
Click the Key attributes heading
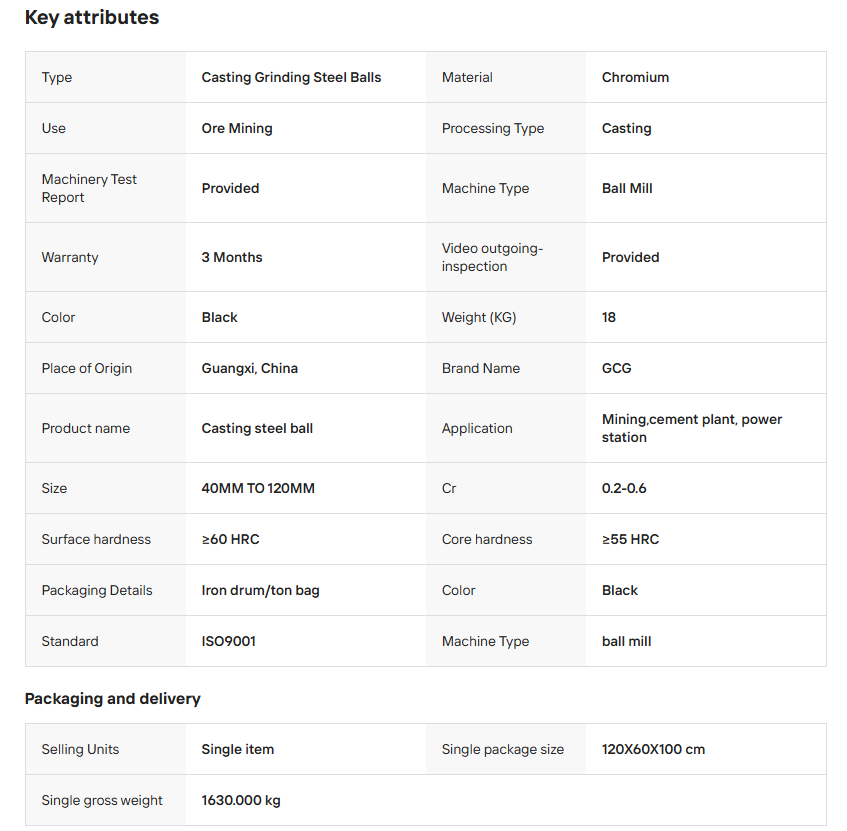pos(92,18)
